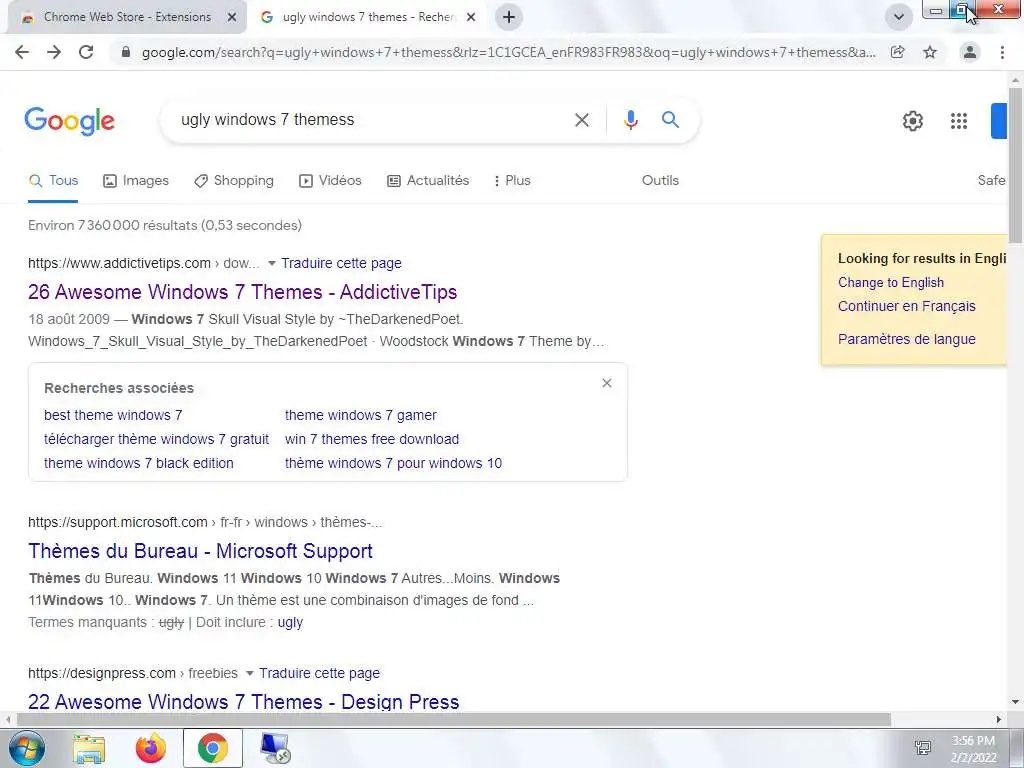The width and height of the screenshot is (1024, 768).
Task: Go forward with the browser forward arrow
Action: tap(54, 52)
